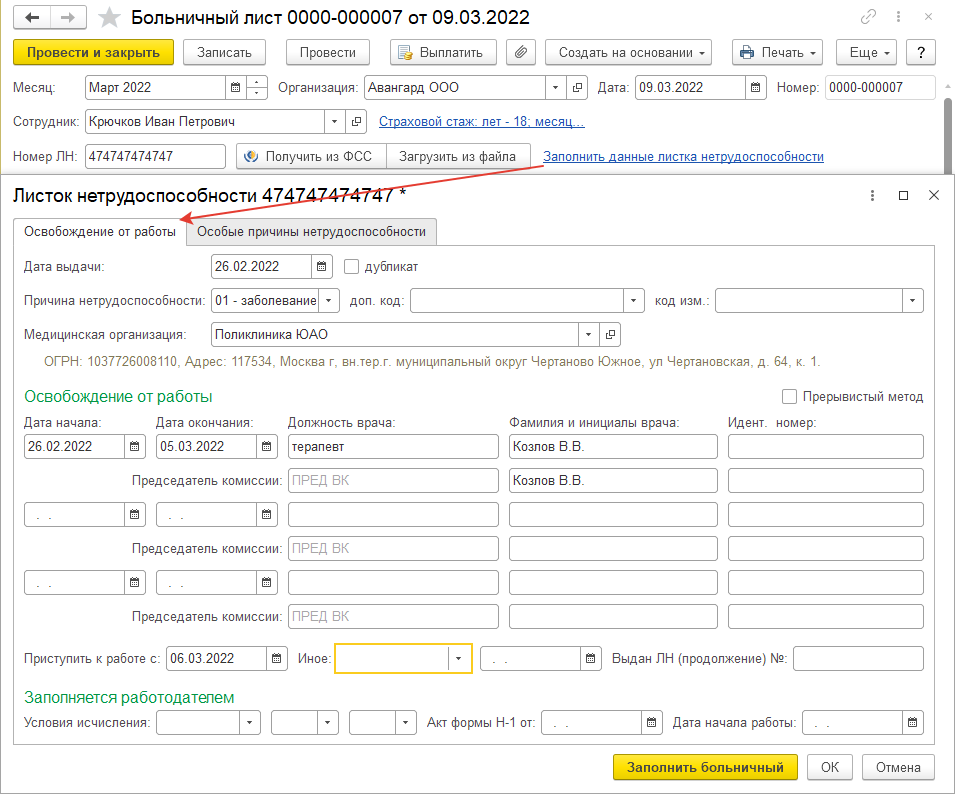Increment month with Месяц stepper up arrow
This screenshot has height=794, width=955.
(256, 82)
